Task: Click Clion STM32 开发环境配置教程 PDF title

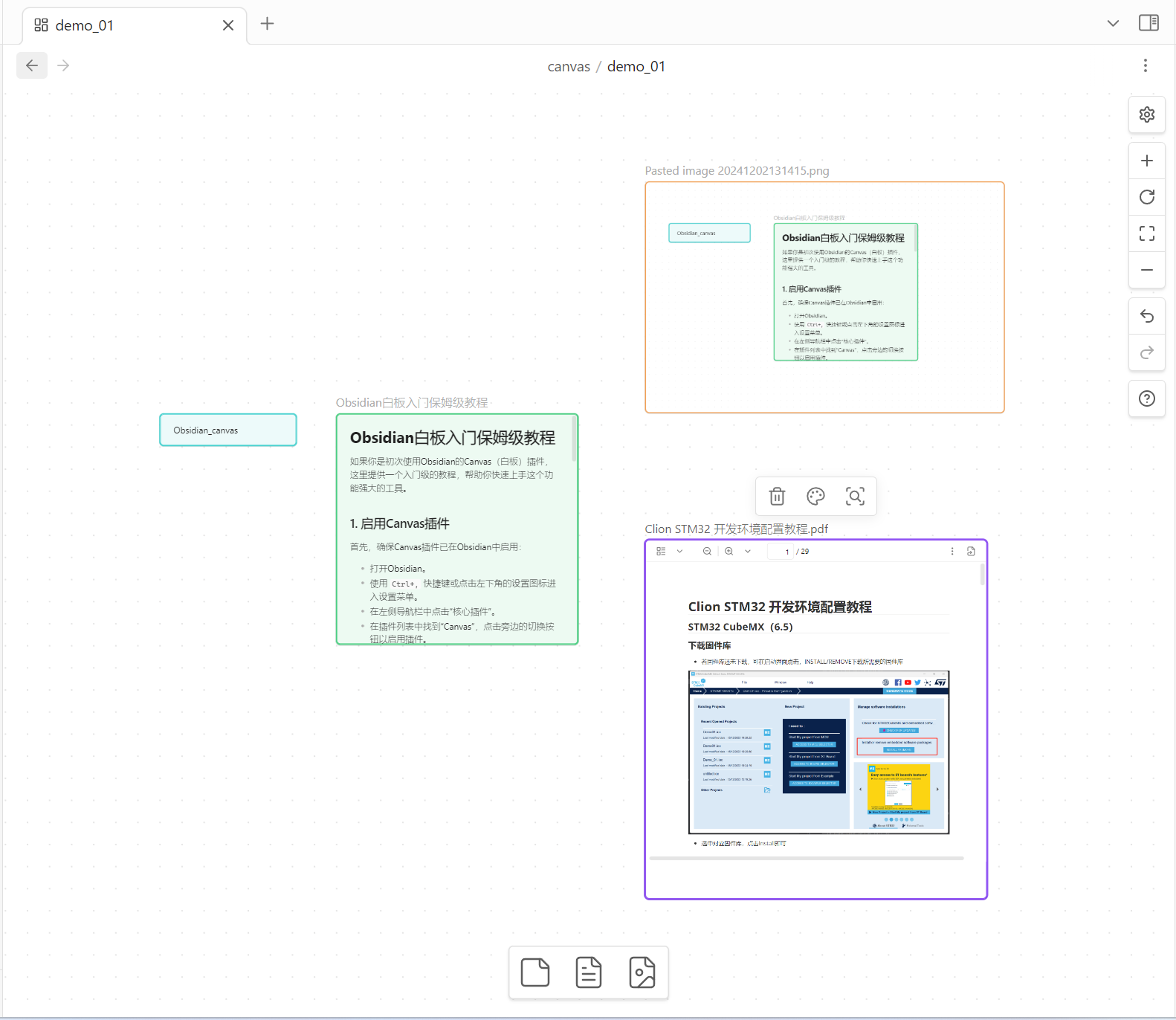Action: coord(780,607)
